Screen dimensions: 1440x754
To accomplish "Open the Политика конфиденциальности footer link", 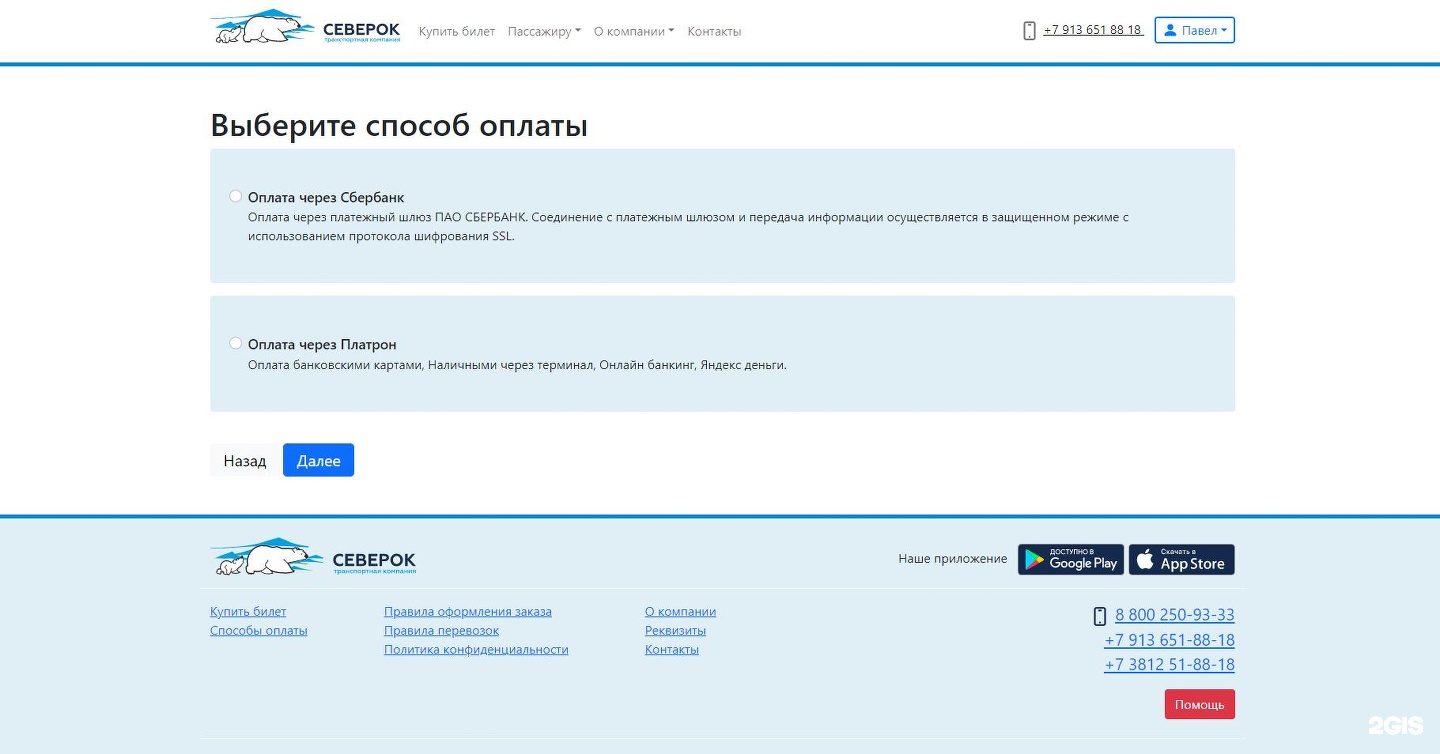I will (x=476, y=650).
